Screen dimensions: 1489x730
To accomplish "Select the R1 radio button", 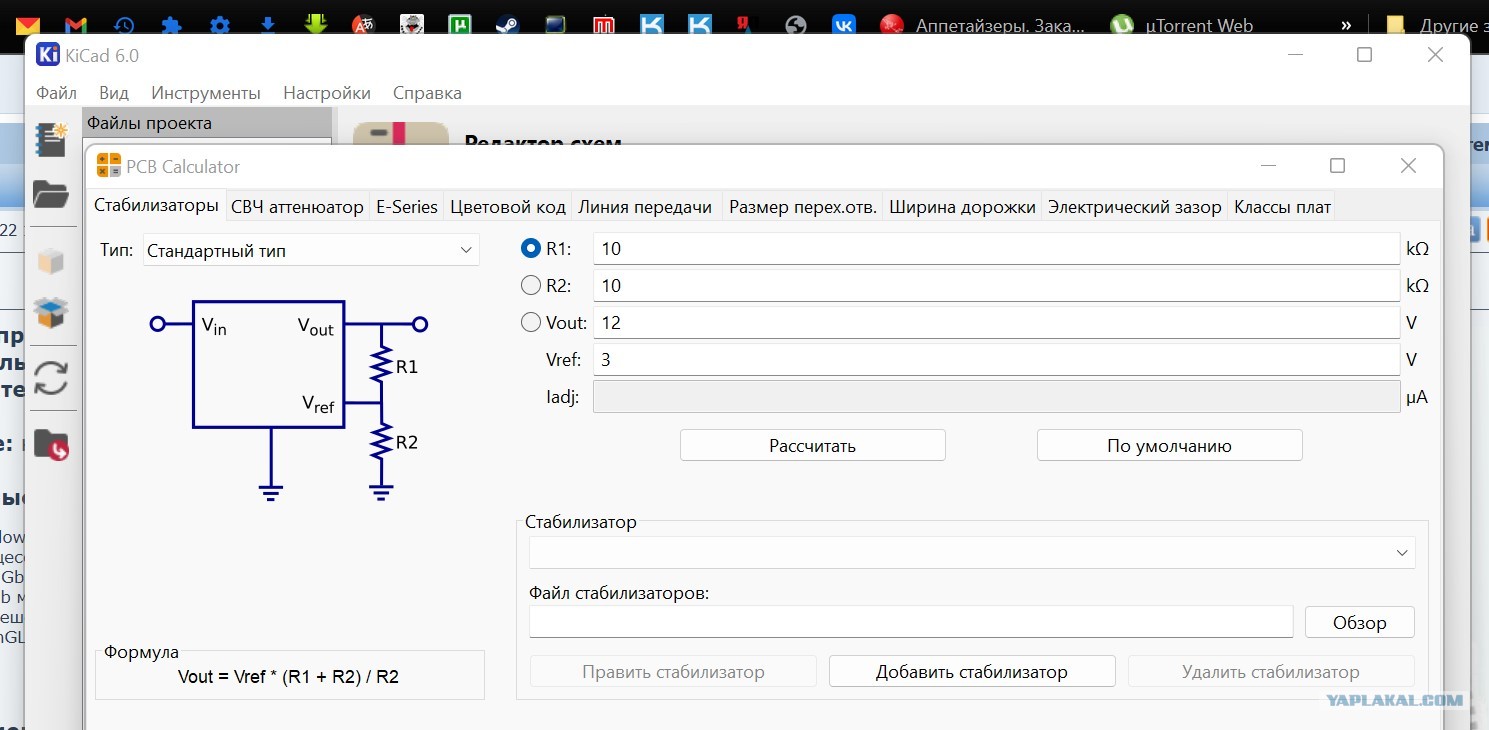I will [x=531, y=248].
